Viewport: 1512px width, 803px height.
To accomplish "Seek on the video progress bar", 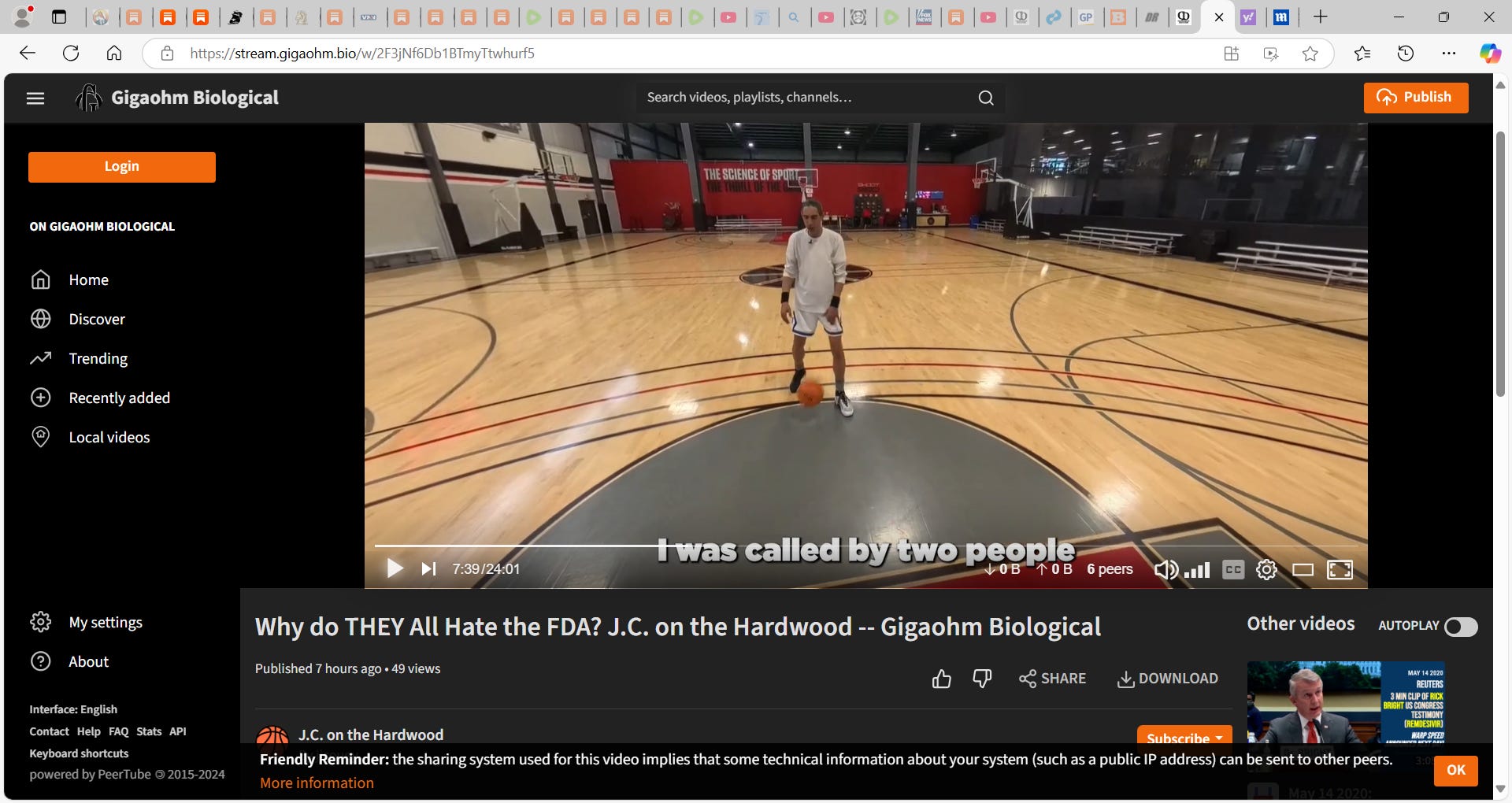I will point(865,545).
